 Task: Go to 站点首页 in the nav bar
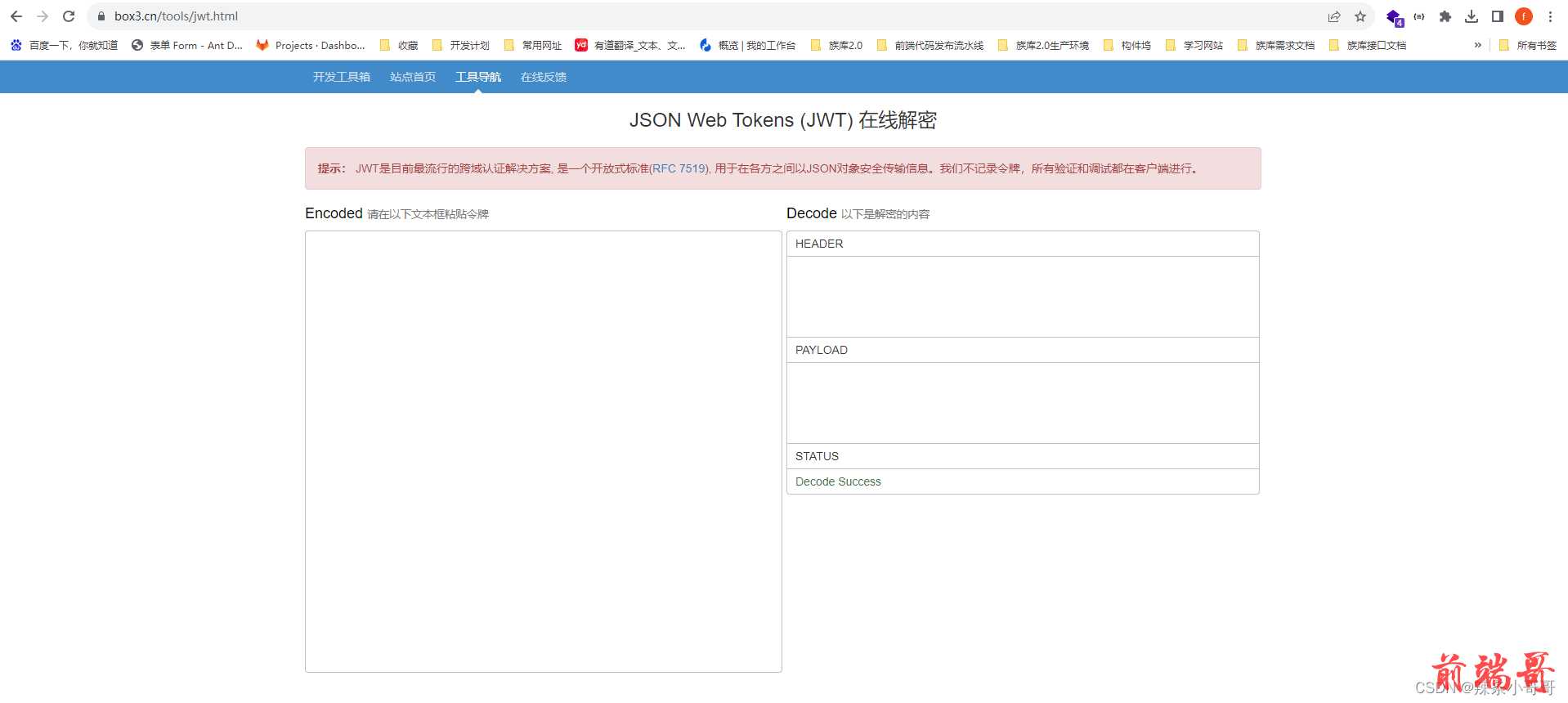(413, 77)
